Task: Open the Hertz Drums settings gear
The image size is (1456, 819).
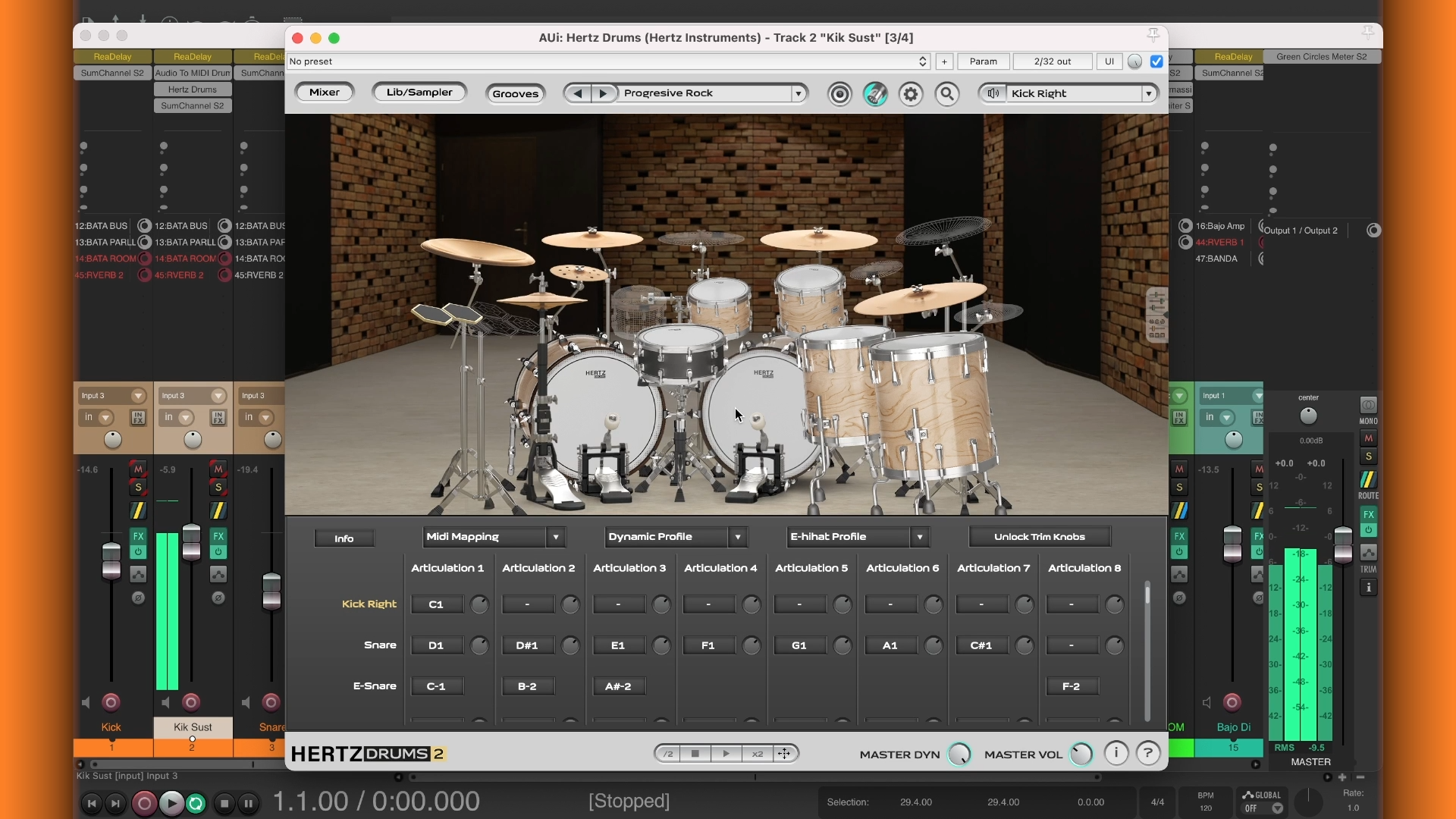Action: 911,94
